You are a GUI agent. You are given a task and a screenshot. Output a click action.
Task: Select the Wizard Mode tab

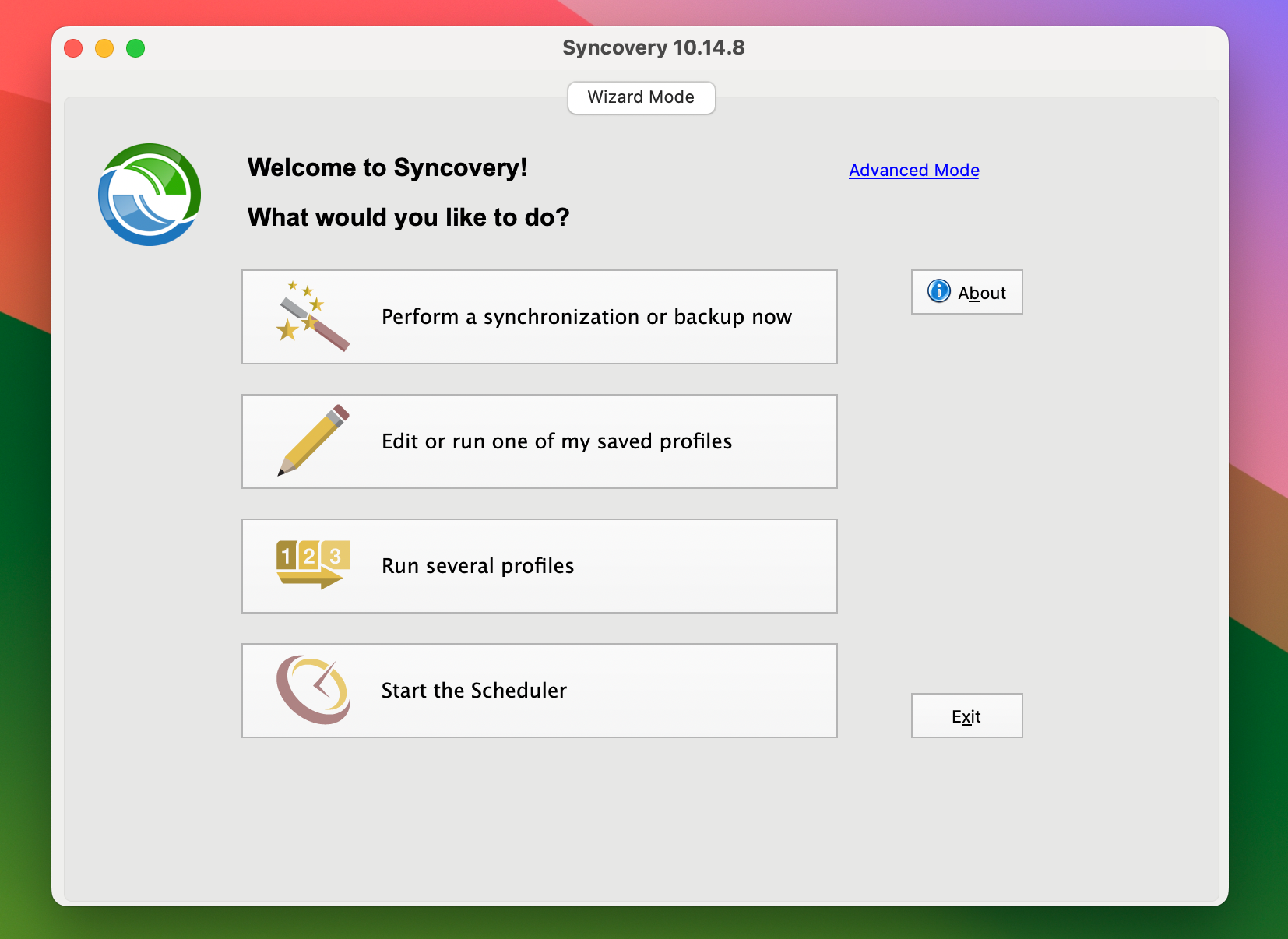(641, 97)
